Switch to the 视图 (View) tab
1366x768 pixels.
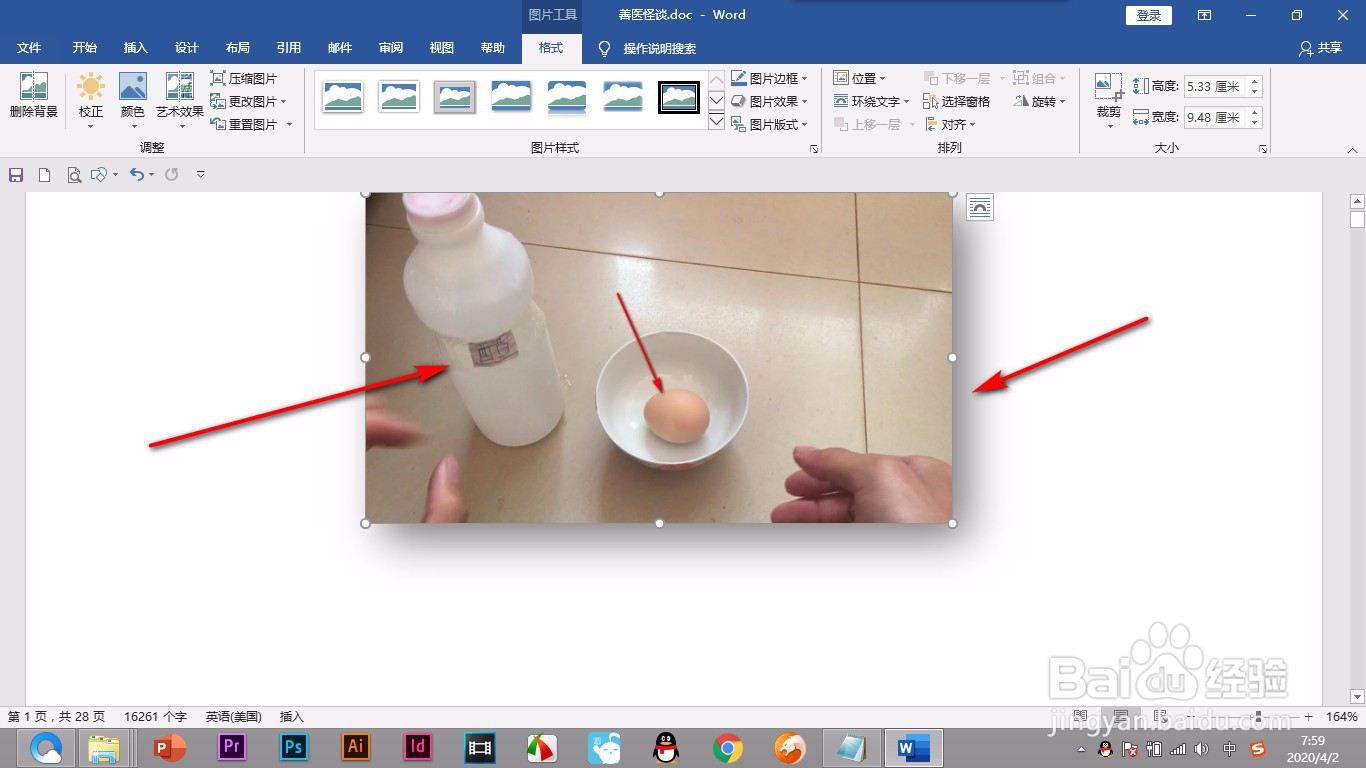click(x=442, y=48)
